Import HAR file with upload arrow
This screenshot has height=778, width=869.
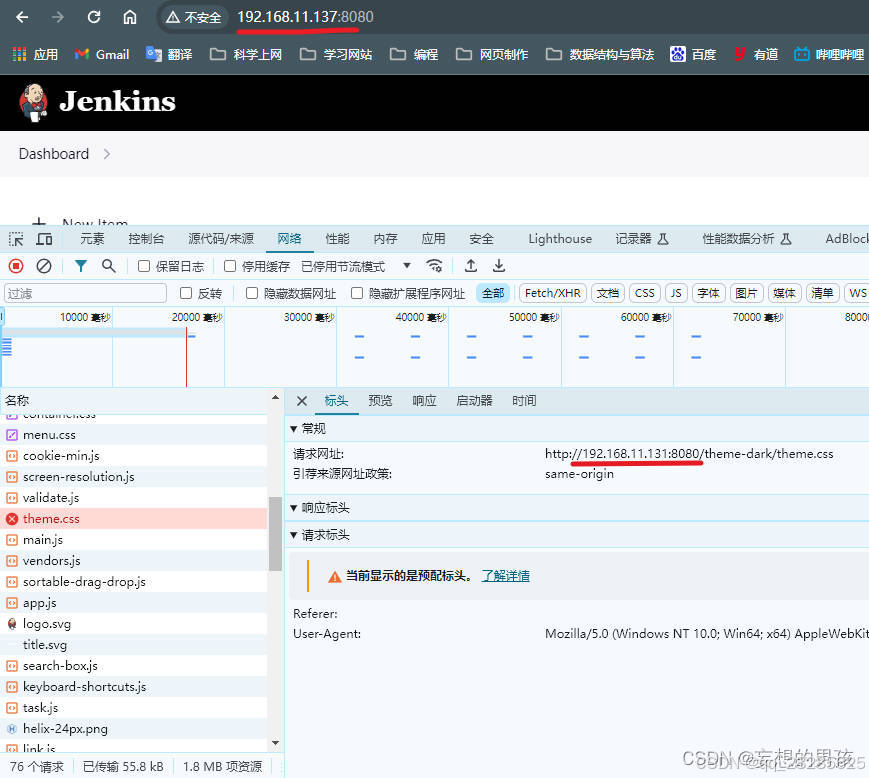(x=471, y=266)
